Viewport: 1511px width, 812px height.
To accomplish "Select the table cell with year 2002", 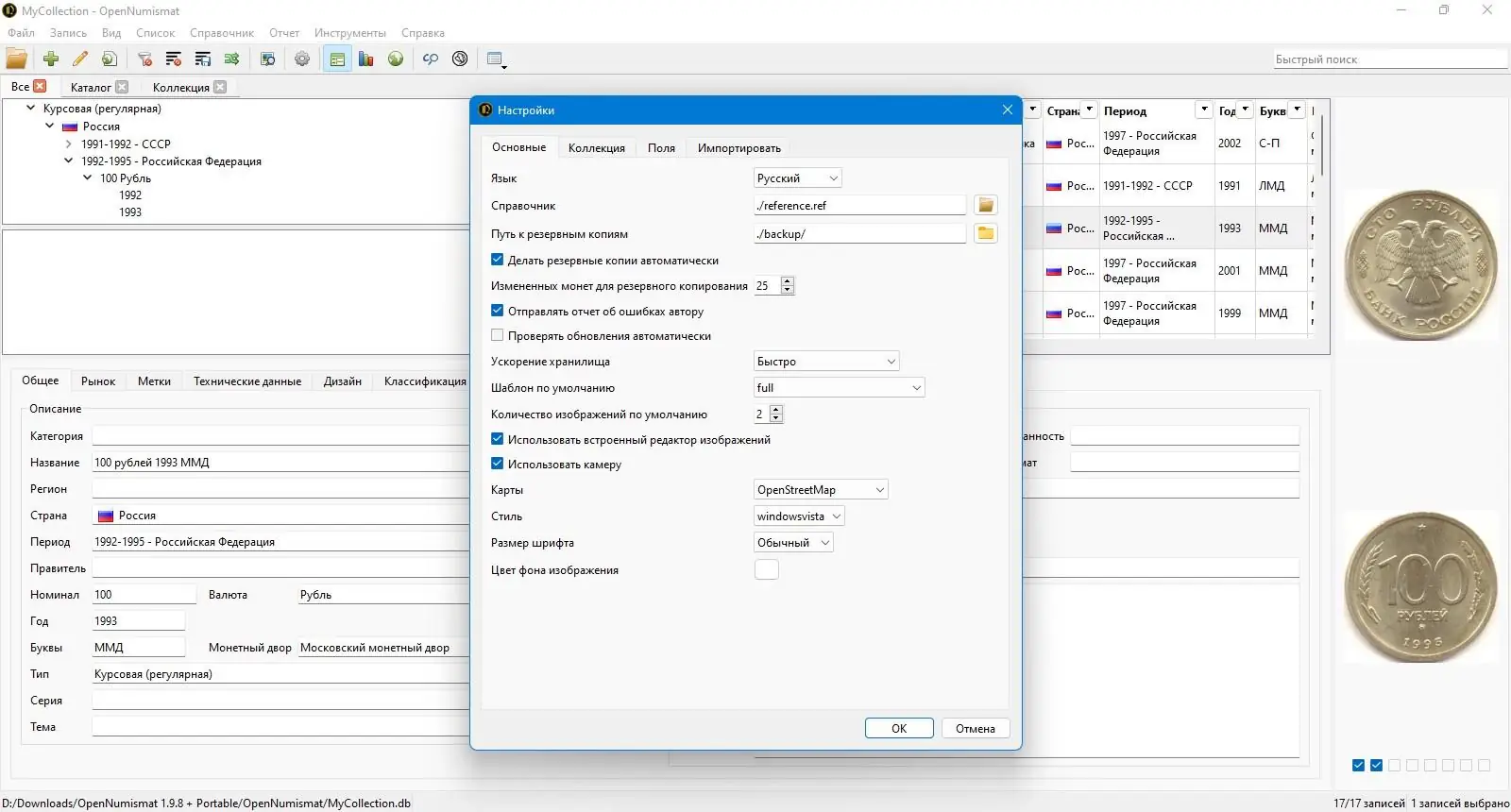I will [x=1233, y=144].
